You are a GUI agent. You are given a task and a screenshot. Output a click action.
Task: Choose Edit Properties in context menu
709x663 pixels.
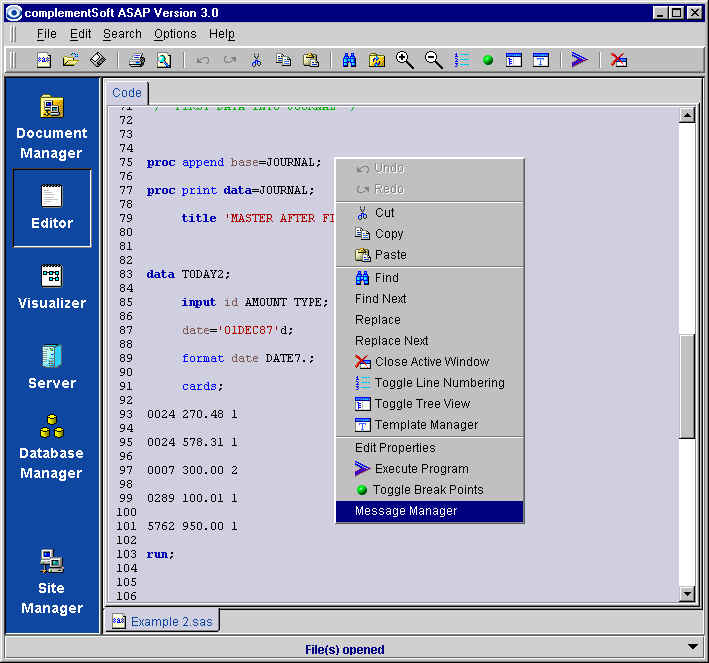coord(430,448)
